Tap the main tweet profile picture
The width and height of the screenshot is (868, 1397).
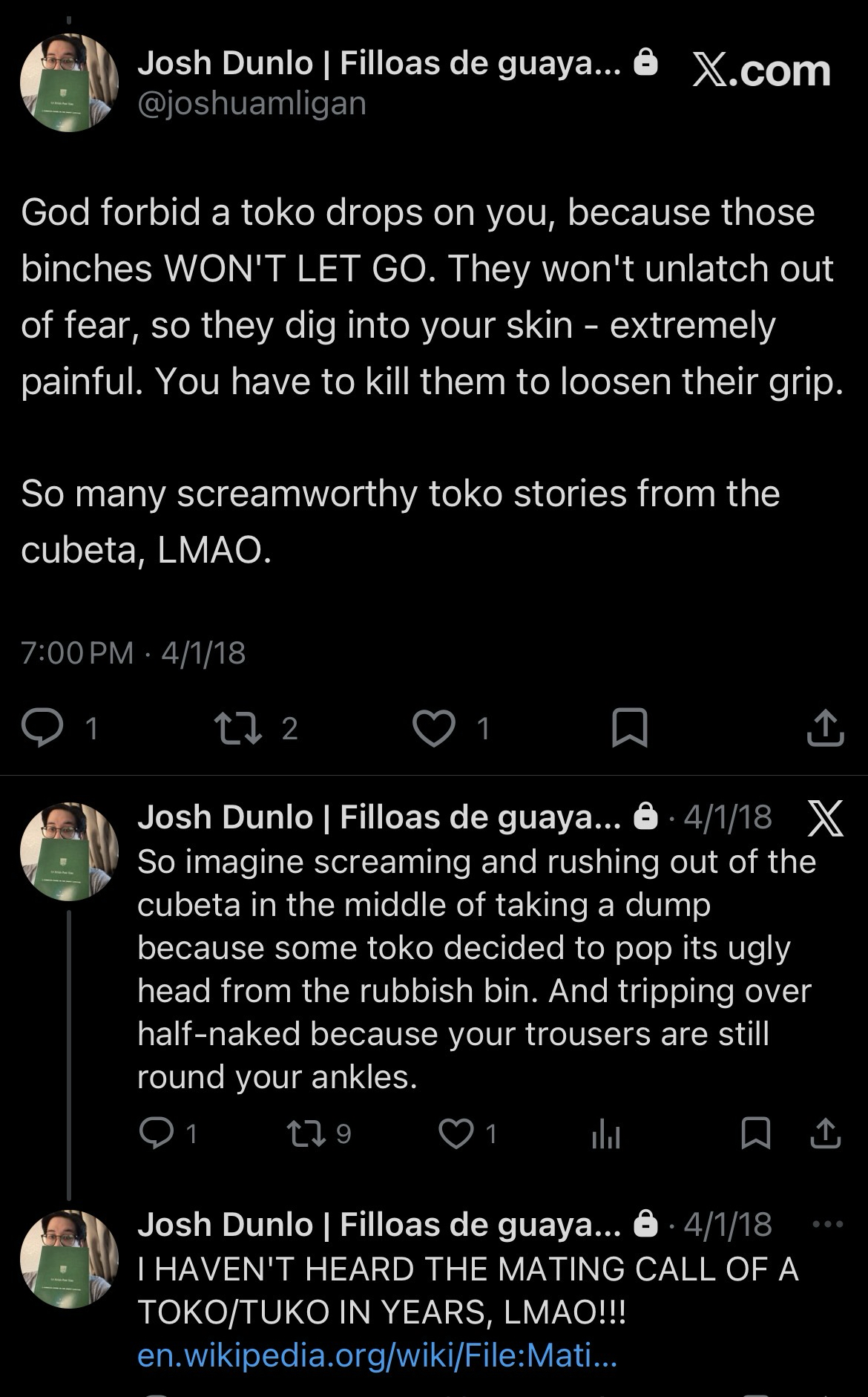point(69,83)
